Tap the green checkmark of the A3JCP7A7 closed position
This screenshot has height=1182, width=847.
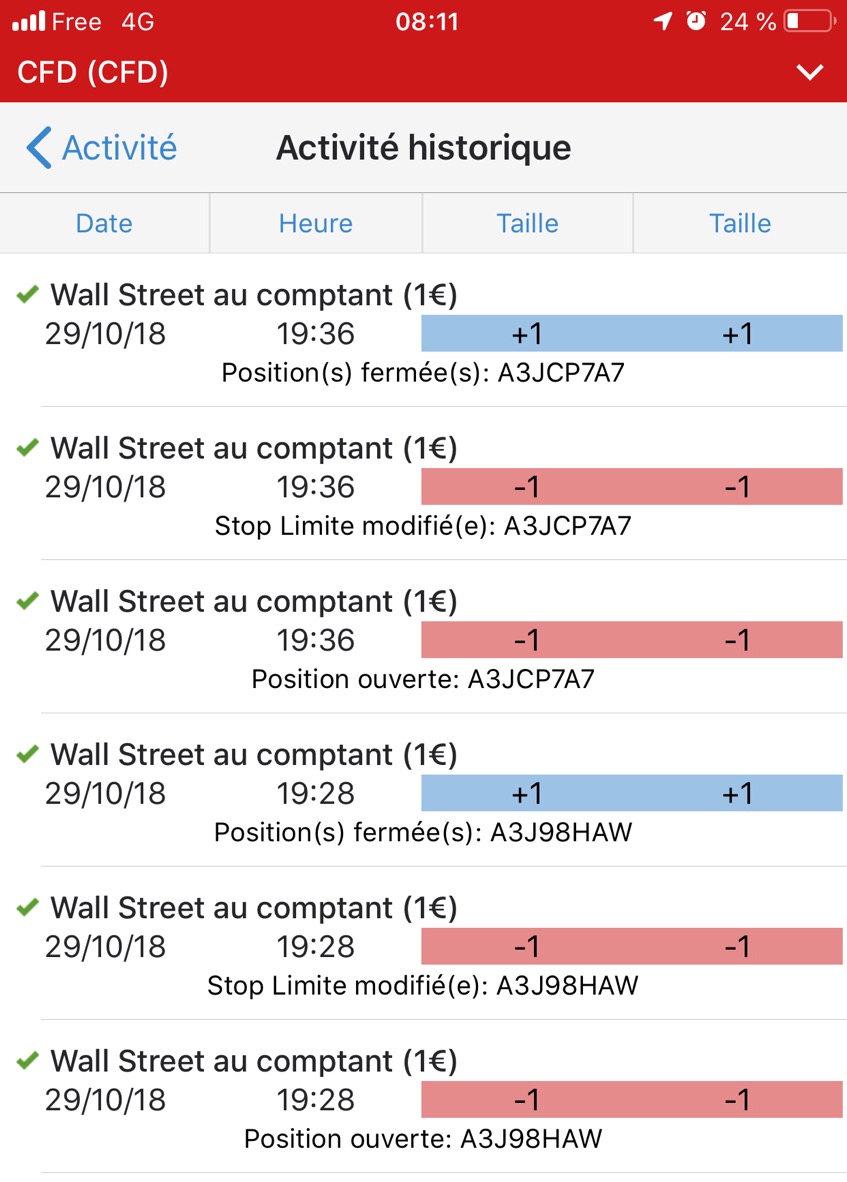28,294
